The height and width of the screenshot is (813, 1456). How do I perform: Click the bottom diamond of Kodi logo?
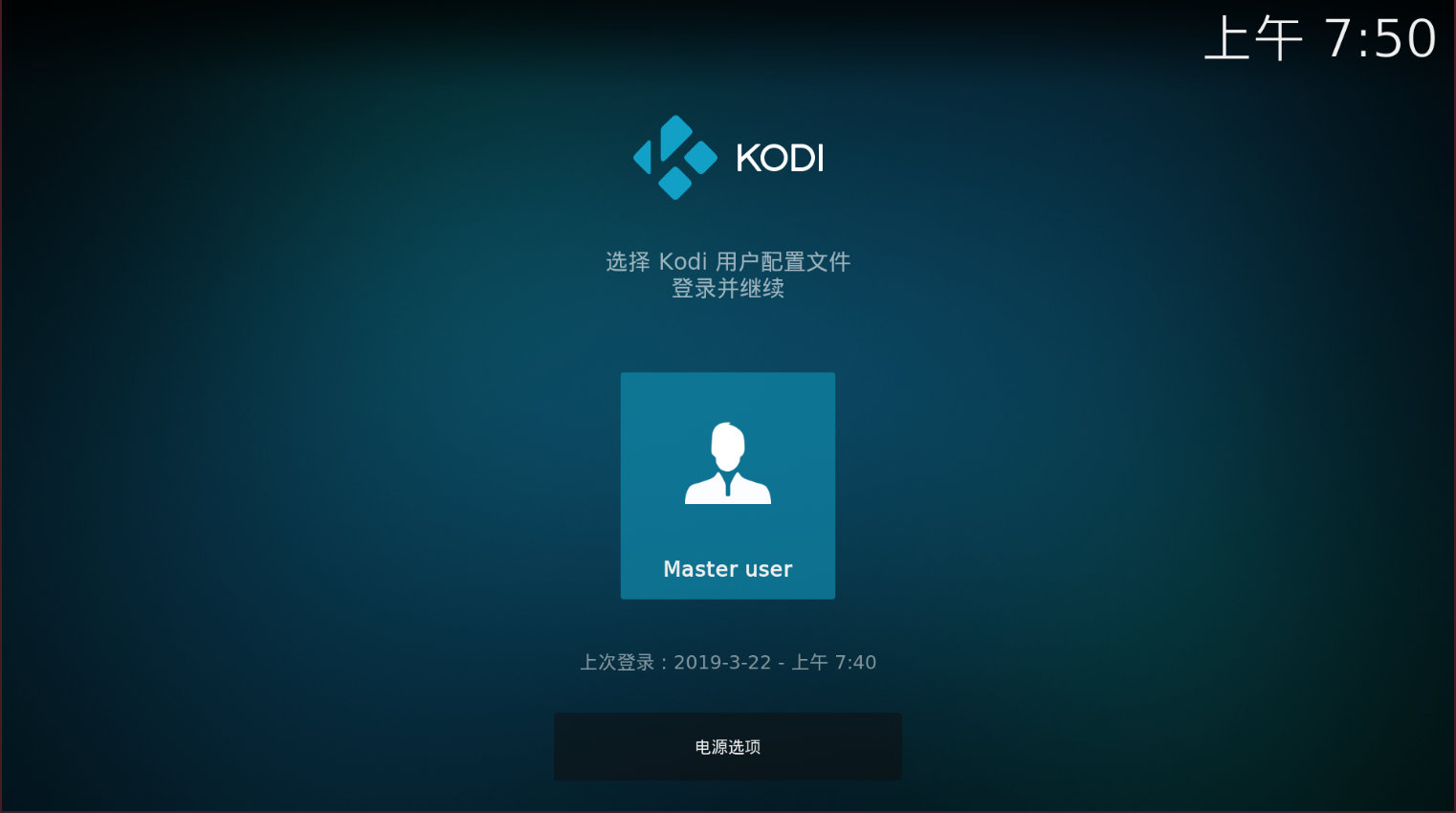675,184
